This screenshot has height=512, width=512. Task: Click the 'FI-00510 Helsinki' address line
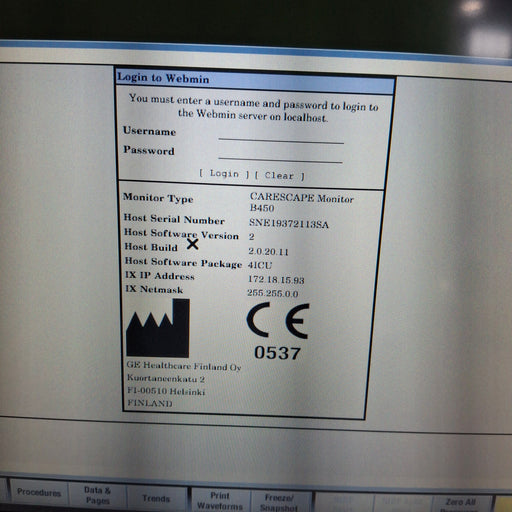coord(166,391)
